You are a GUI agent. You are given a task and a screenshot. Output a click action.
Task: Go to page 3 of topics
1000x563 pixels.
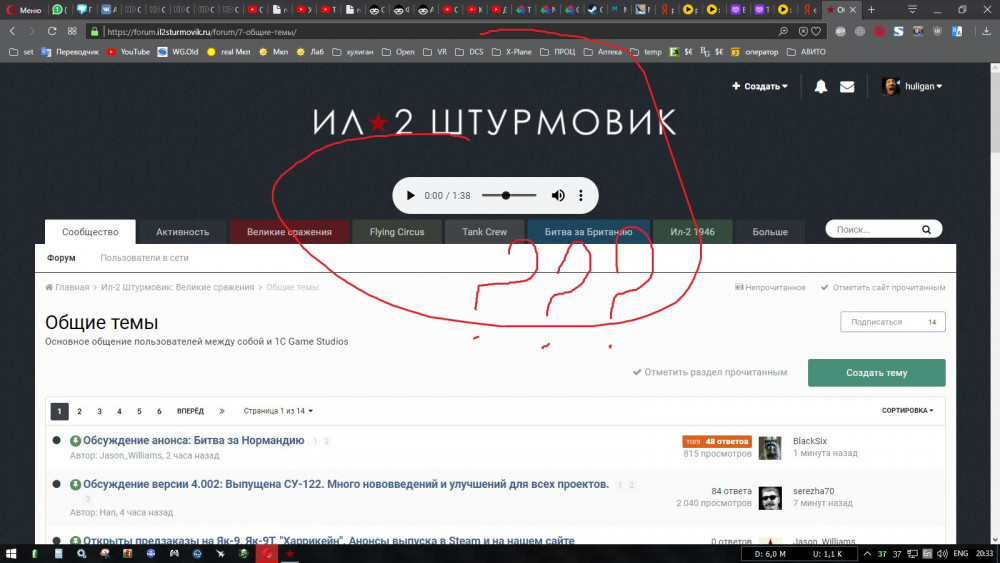click(x=99, y=411)
